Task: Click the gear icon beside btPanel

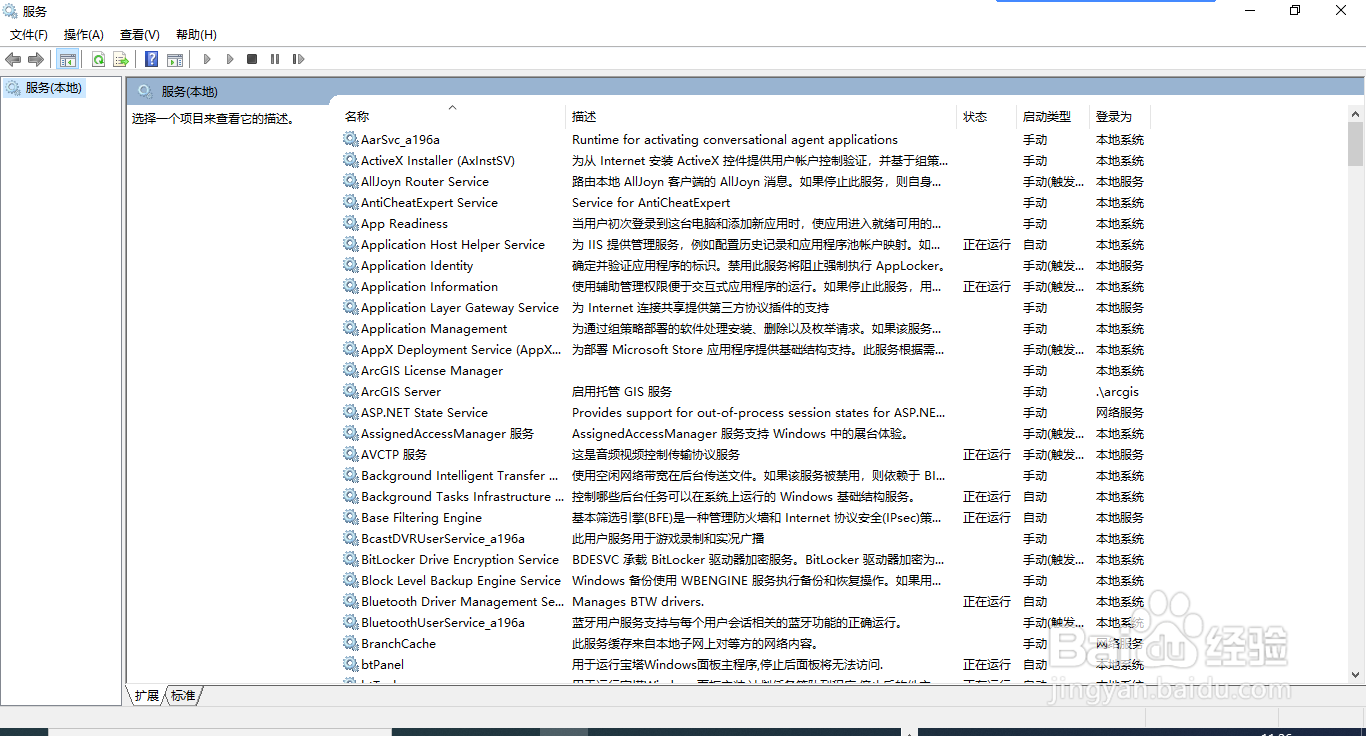Action: 350,665
